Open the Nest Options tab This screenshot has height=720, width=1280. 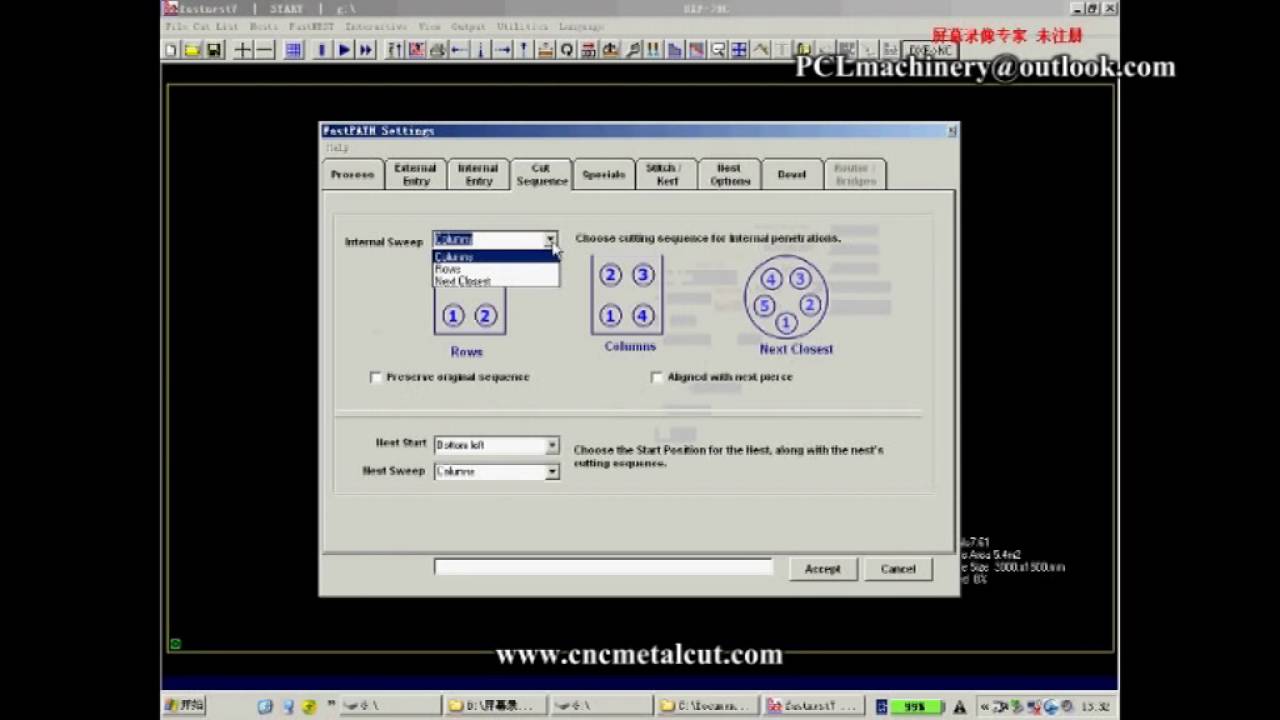tap(729, 174)
